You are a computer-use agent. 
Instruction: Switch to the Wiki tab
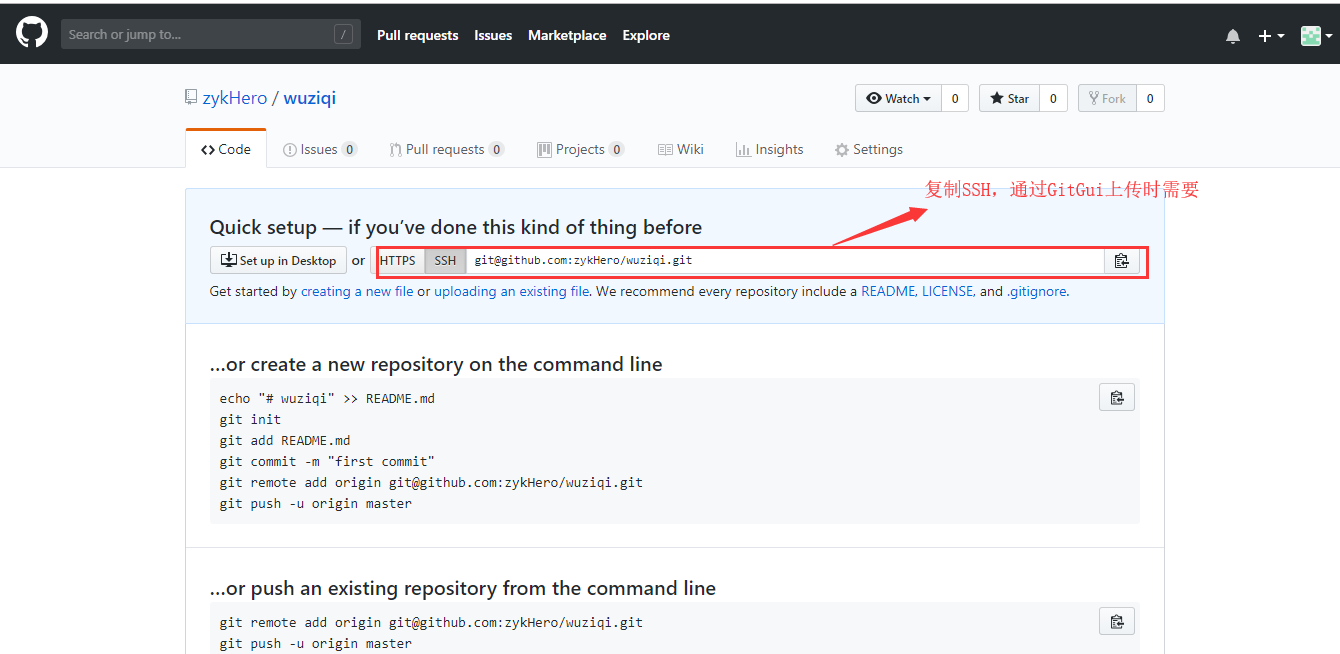pyautogui.click(x=681, y=149)
